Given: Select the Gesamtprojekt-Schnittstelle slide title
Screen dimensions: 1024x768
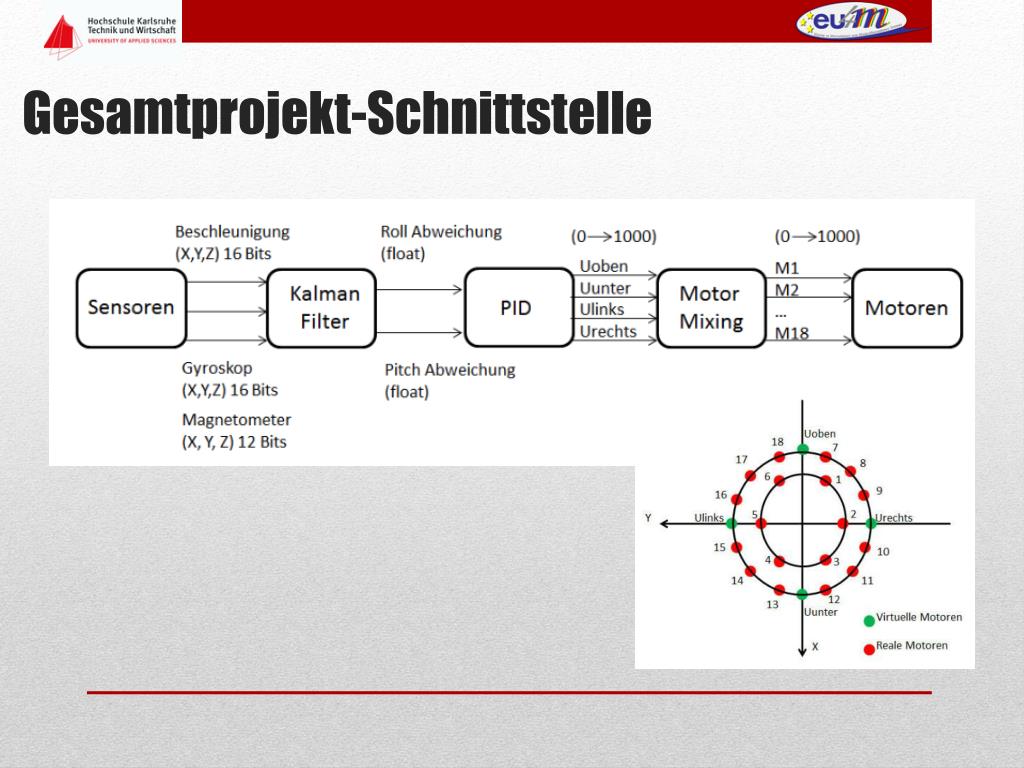Looking at the screenshot, I should 337,112.
